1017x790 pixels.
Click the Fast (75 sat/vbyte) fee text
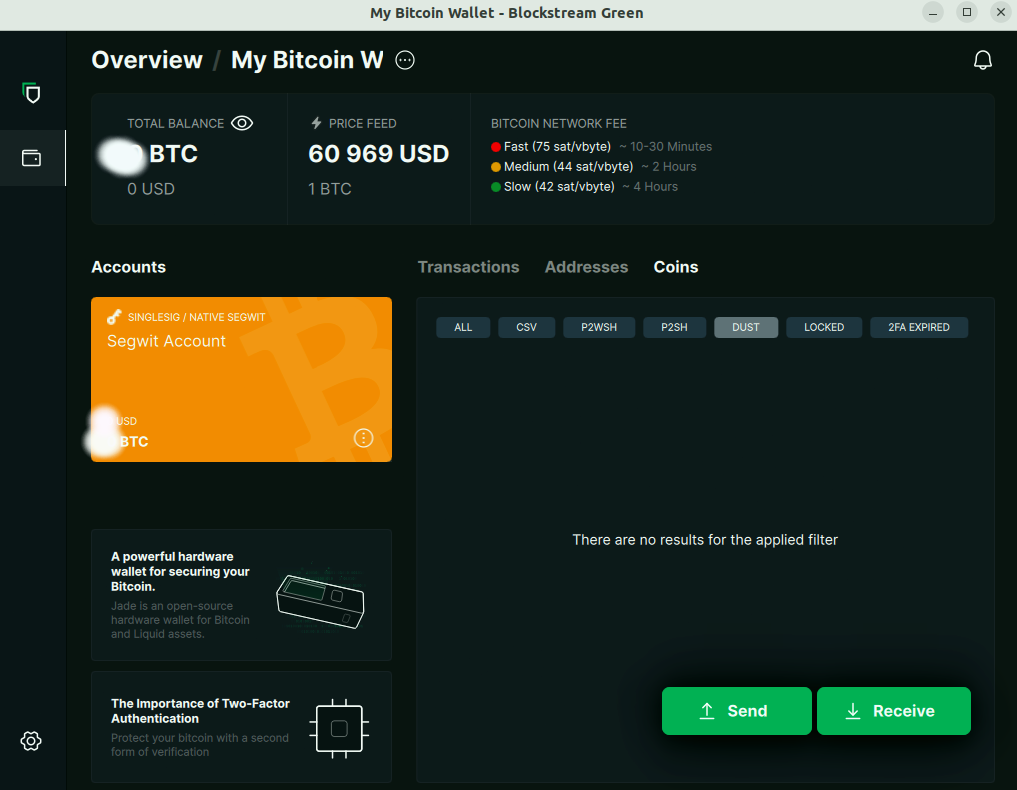pyautogui.click(x=557, y=147)
